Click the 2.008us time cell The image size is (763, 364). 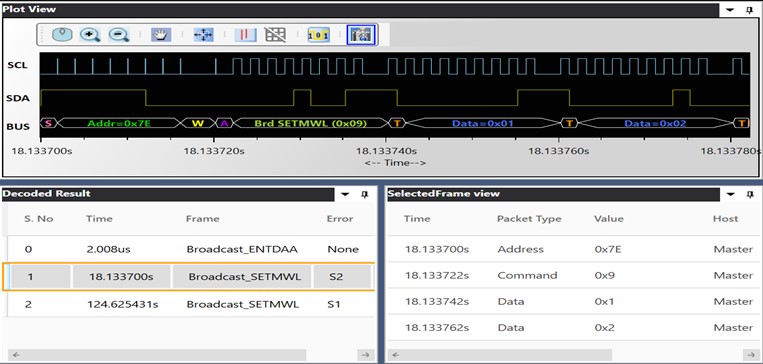pos(108,250)
